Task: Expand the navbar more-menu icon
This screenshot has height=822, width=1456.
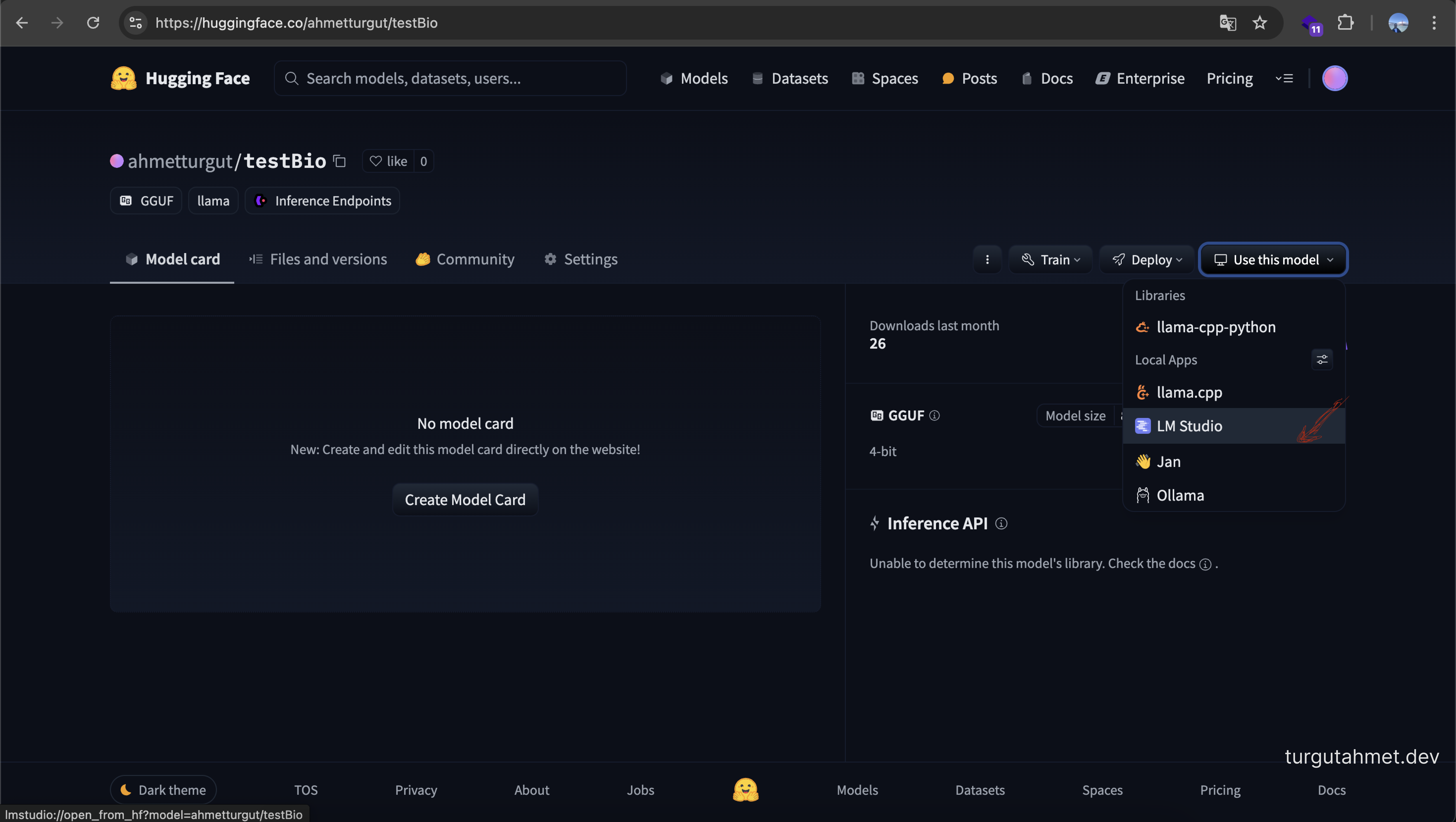Action: [1284, 78]
